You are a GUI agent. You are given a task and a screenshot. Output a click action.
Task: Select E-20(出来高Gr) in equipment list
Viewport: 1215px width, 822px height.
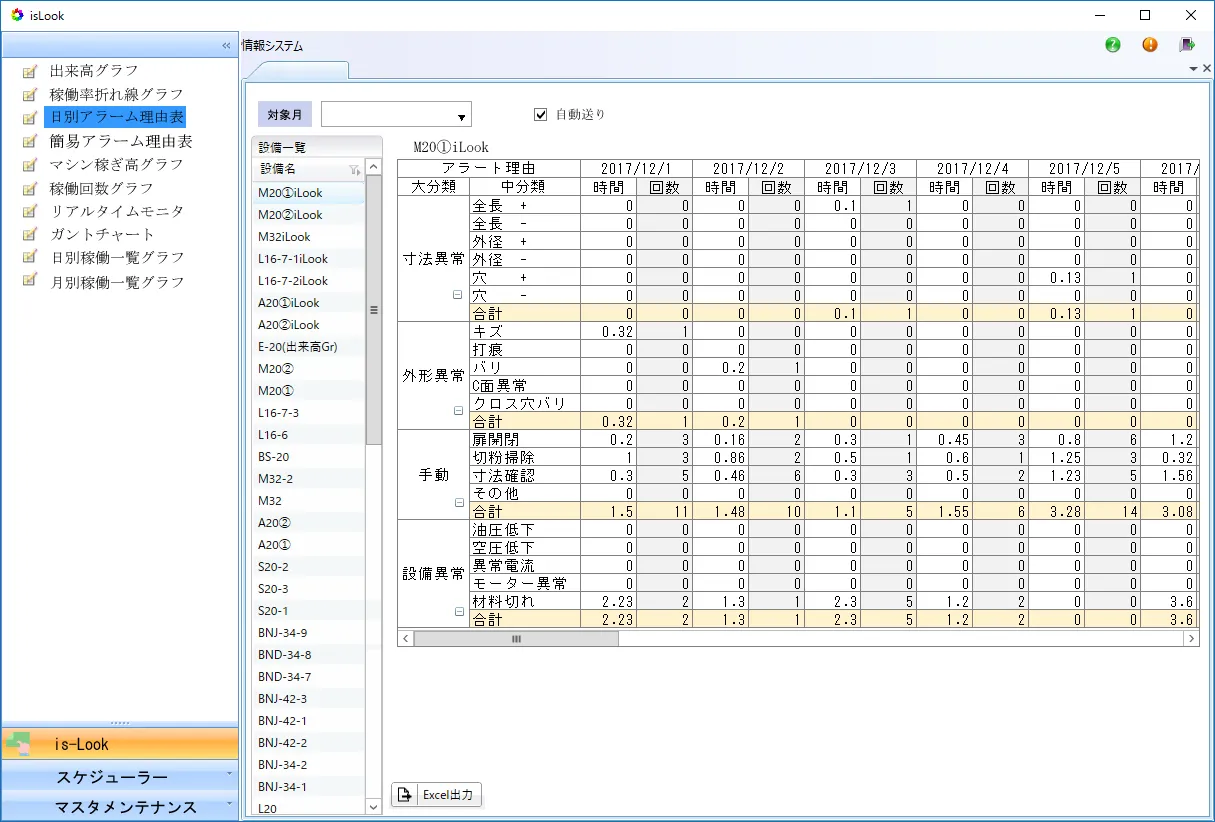[x=308, y=347]
